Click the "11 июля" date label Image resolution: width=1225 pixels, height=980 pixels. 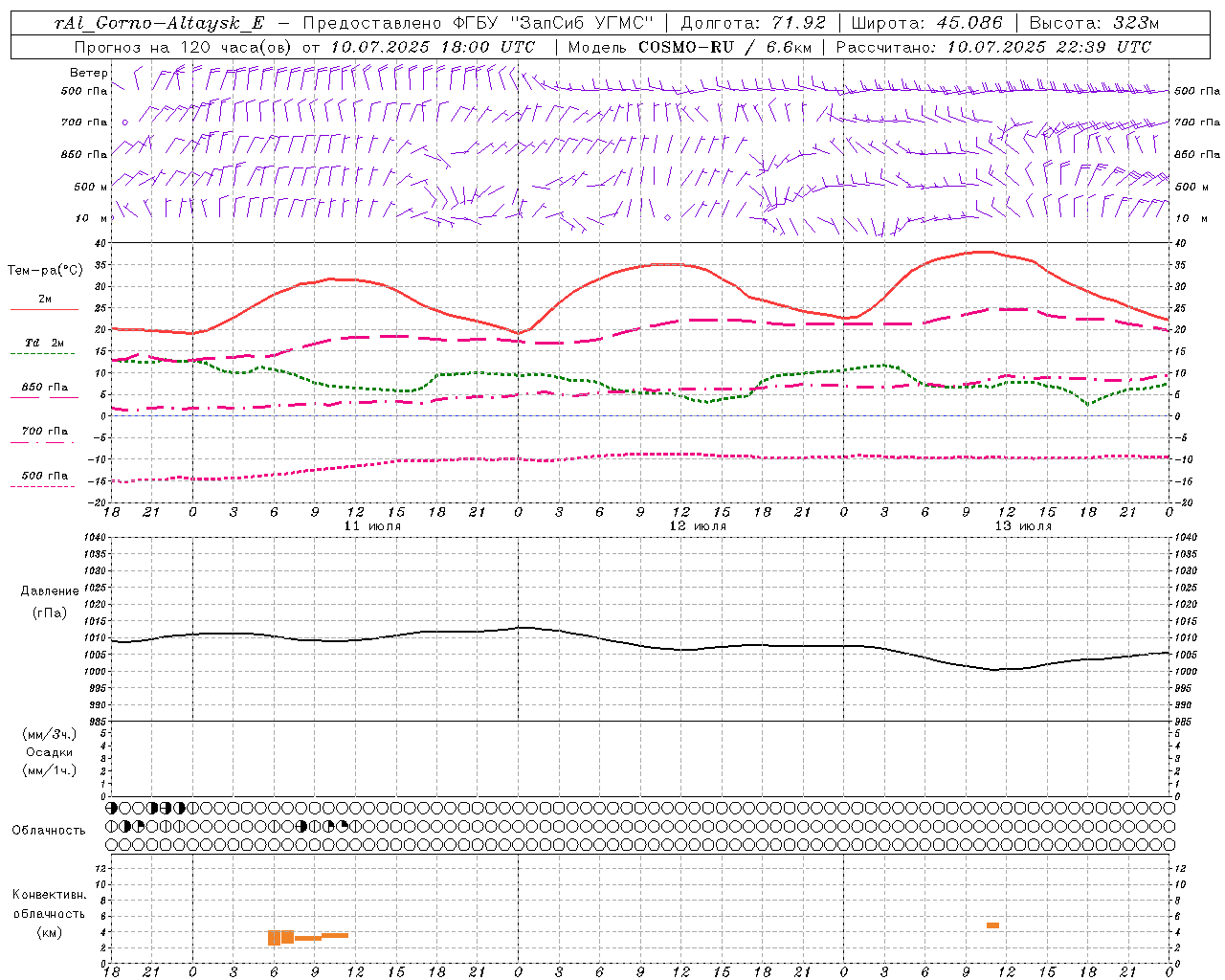click(x=372, y=526)
